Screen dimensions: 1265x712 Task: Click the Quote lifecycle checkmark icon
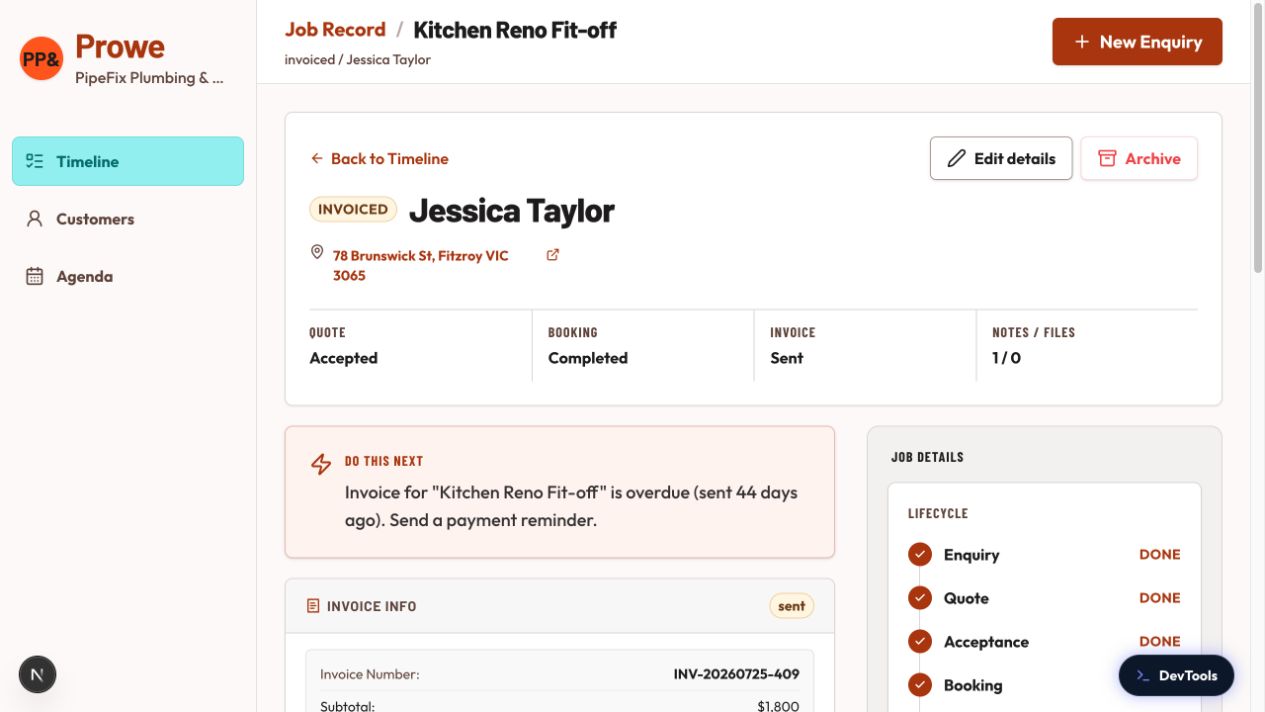click(920, 598)
